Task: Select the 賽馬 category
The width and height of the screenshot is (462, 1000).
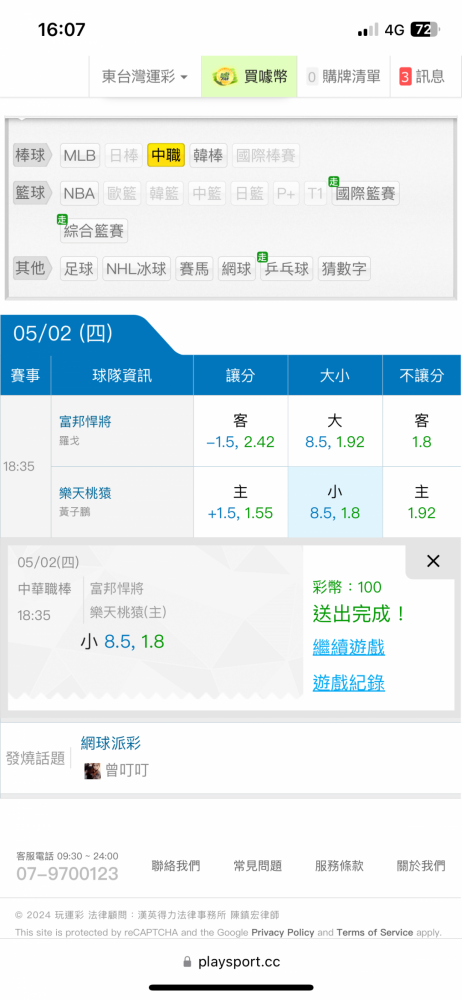Action: (x=194, y=268)
